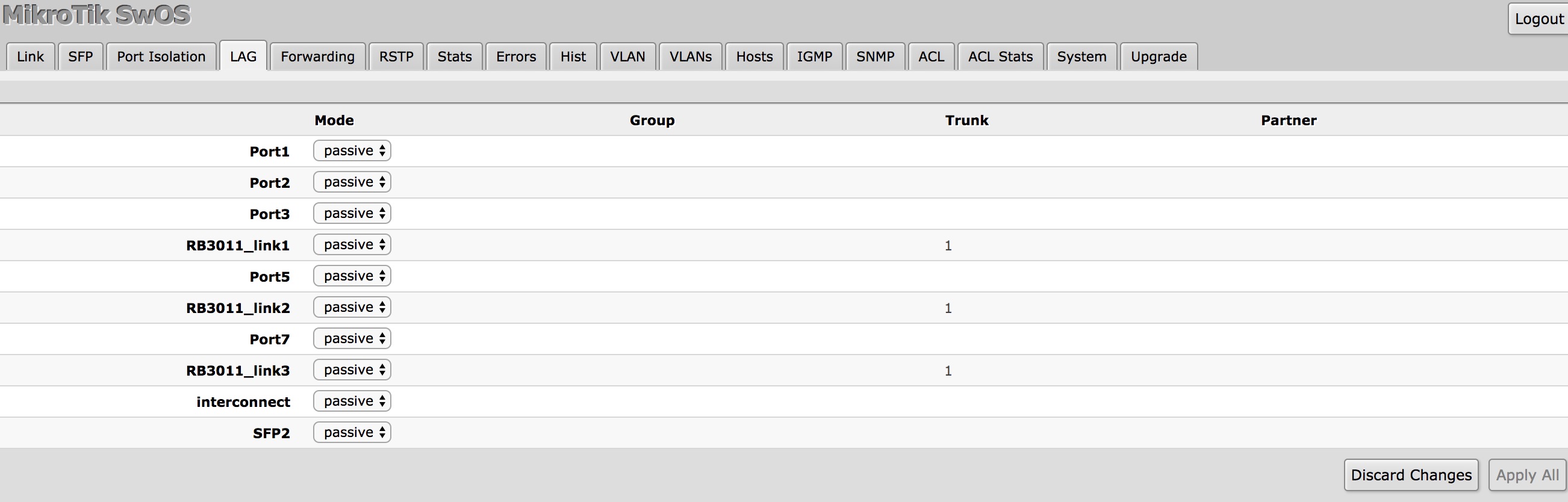The width and height of the screenshot is (1568, 502).
Task: Open the SFP tab
Action: tap(80, 57)
